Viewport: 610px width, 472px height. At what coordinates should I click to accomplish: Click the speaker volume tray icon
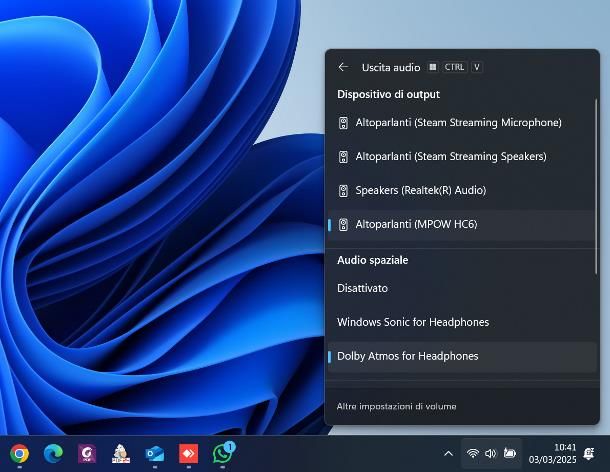[x=491, y=453]
